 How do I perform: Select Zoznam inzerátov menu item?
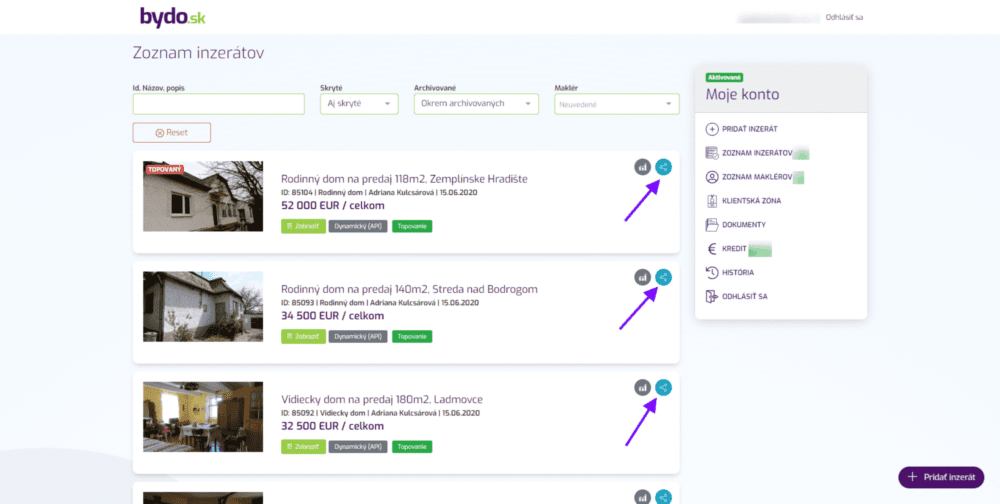point(757,153)
